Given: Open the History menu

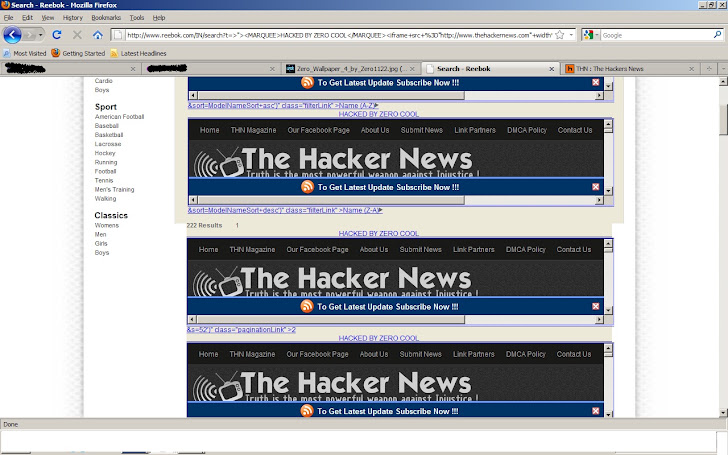Looking at the screenshot, I should tap(72, 18).
